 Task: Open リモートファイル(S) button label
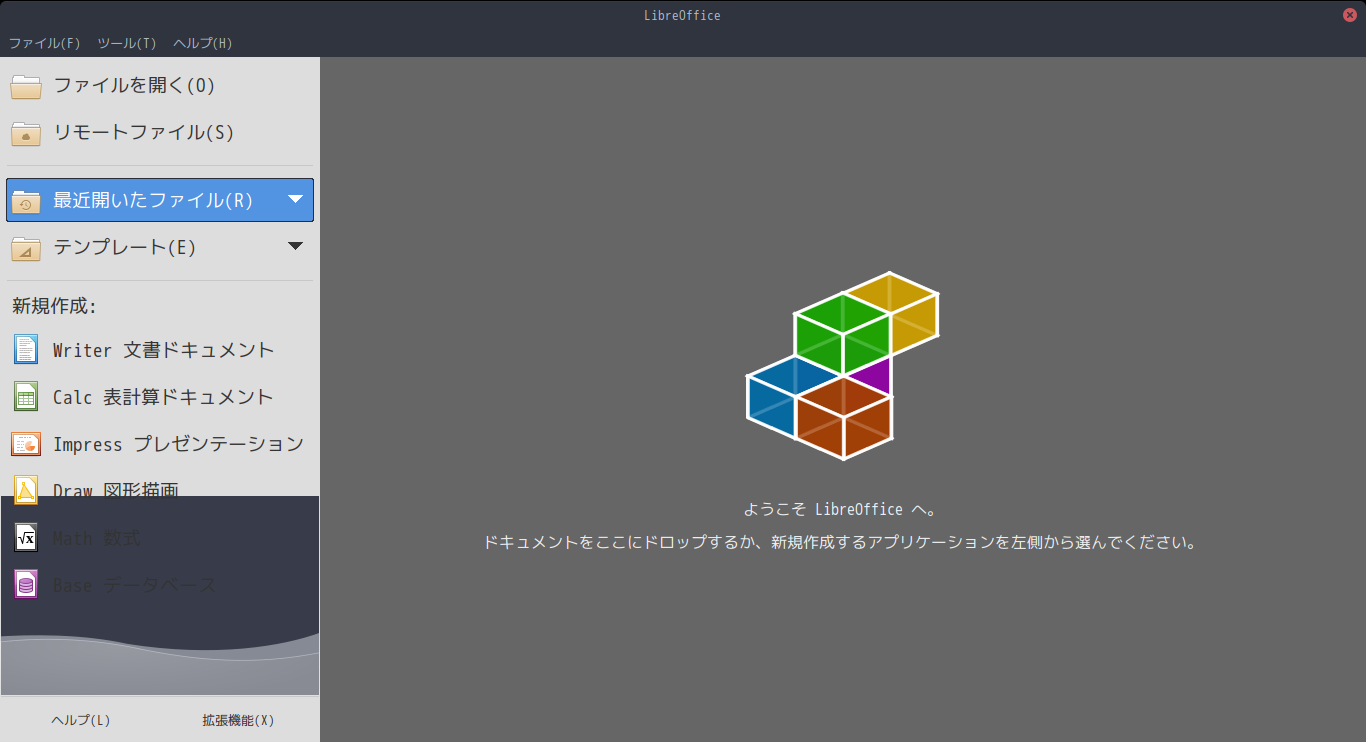pyautogui.click(x=144, y=133)
